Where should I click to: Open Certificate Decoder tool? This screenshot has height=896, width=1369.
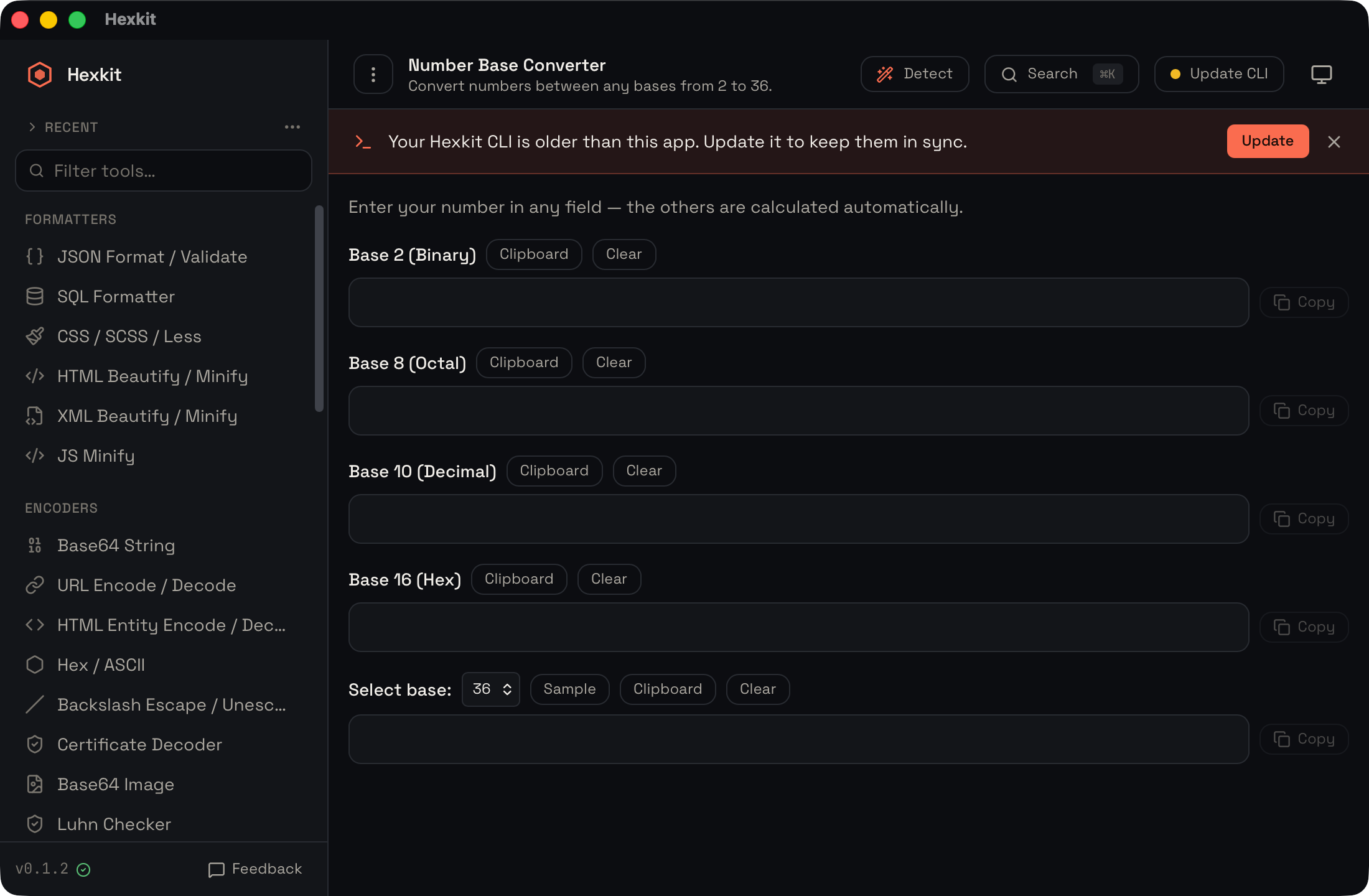[163, 745]
